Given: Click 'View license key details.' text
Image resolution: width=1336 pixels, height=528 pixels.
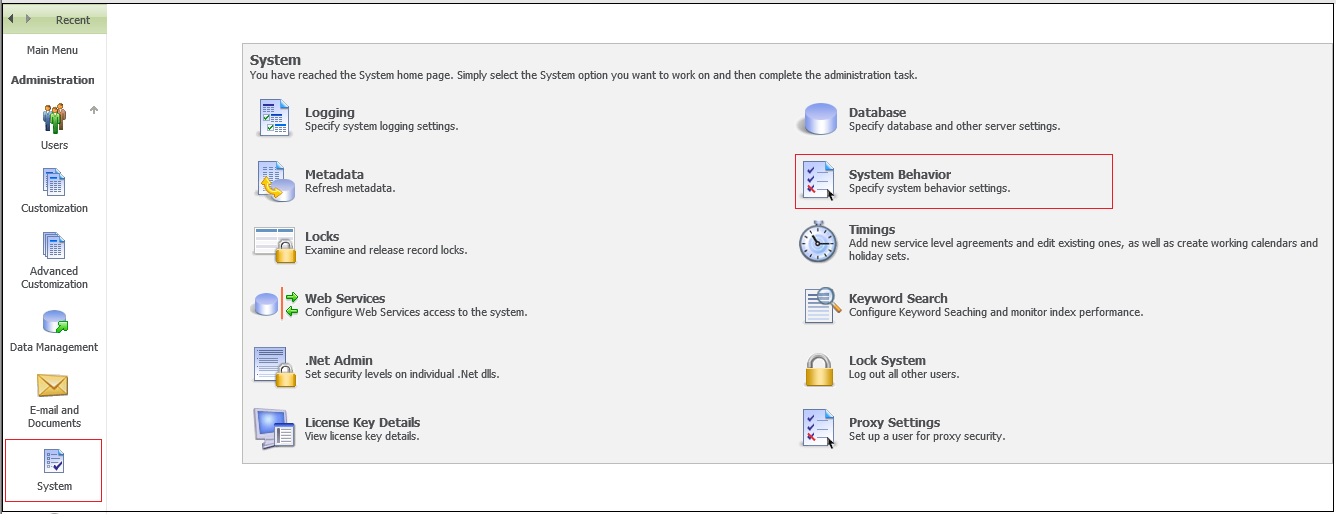Looking at the screenshot, I should pos(362,436).
